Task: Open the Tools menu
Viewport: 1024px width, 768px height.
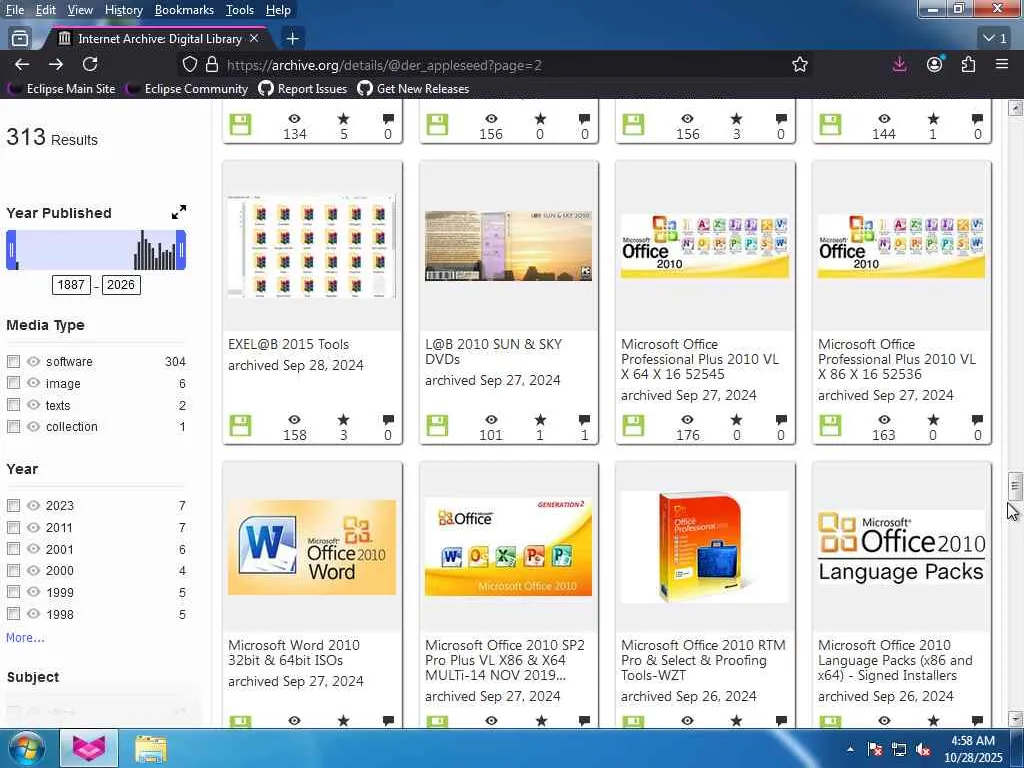Action: pyautogui.click(x=239, y=10)
